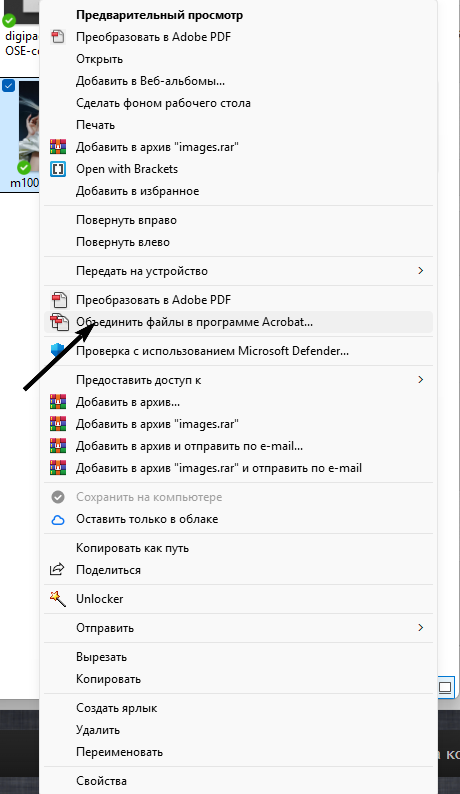This screenshot has height=794, width=460.
Task: Click WinRAR icon beside second Добавить в архив "images.rar"
Action: (x=58, y=424)
